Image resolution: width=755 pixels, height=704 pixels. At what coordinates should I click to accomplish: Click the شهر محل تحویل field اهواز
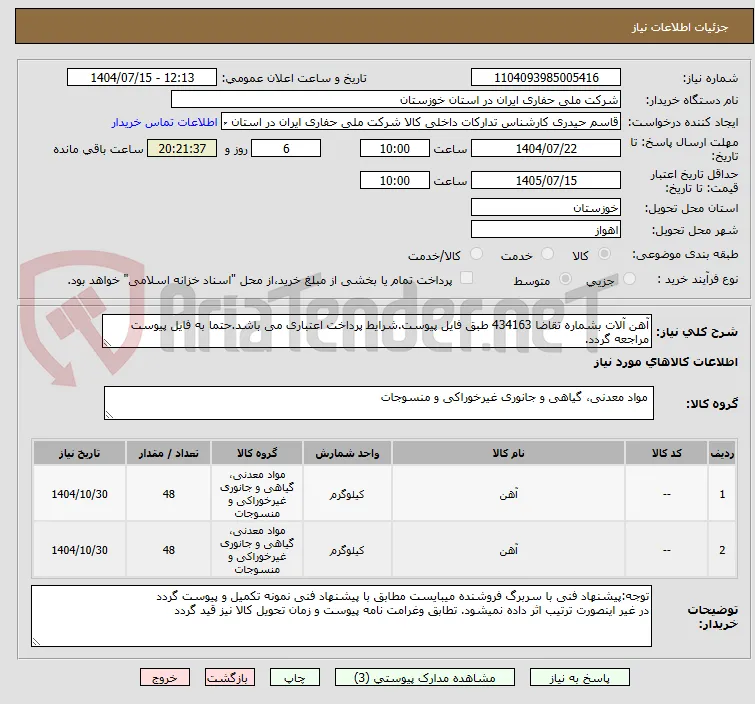(546, 230)
